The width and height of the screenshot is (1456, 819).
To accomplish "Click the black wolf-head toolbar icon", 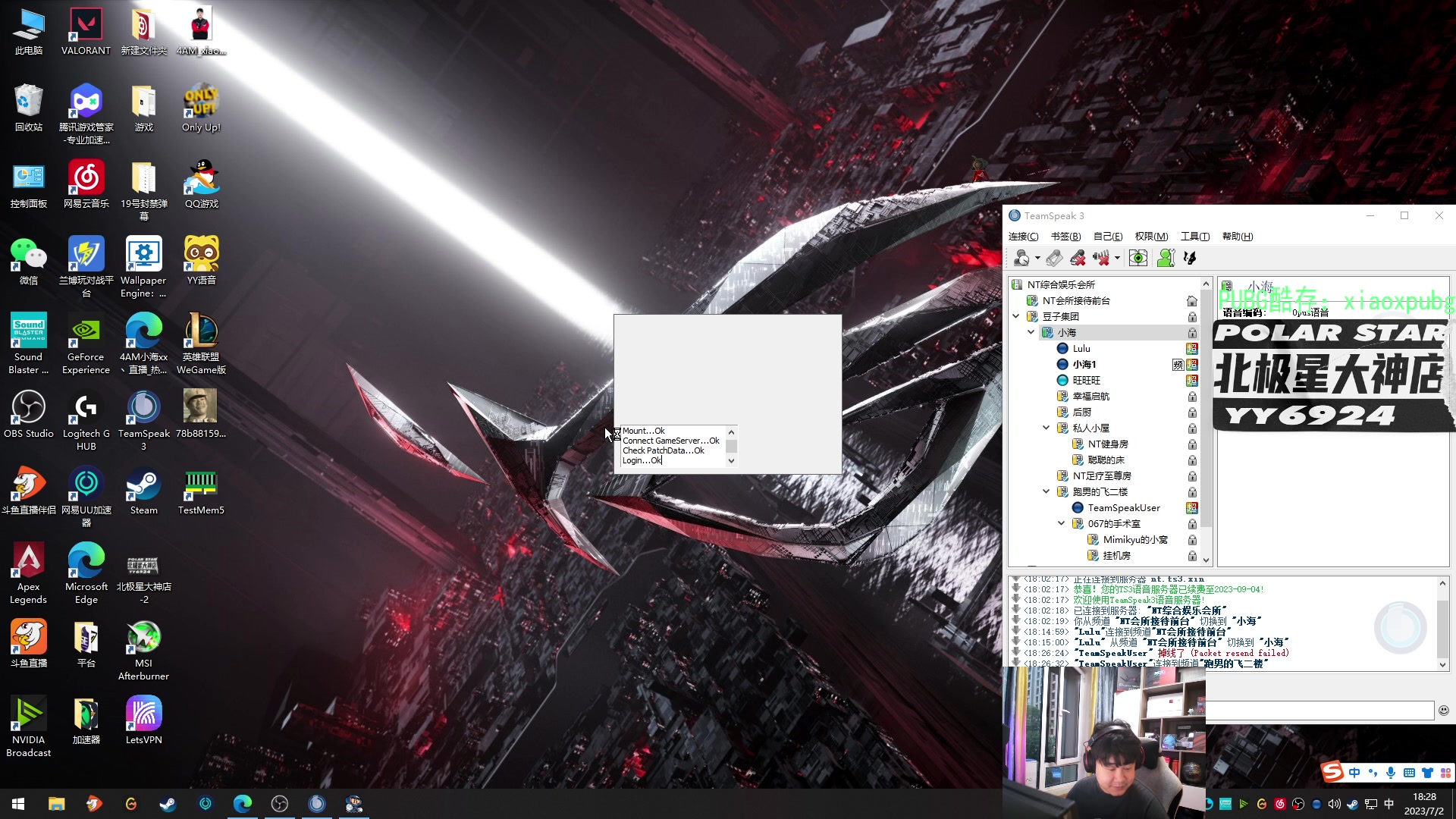I will pyautogui.click(x=1190, y=258).
